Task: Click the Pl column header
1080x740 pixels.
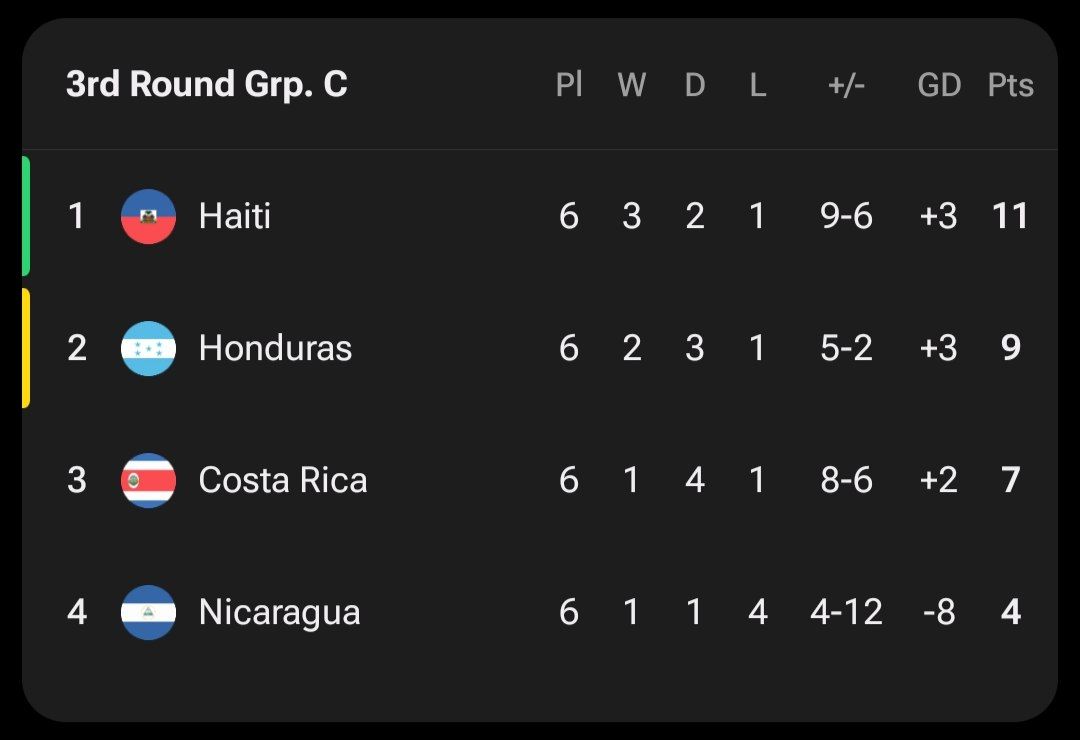Action: [569, 86]
